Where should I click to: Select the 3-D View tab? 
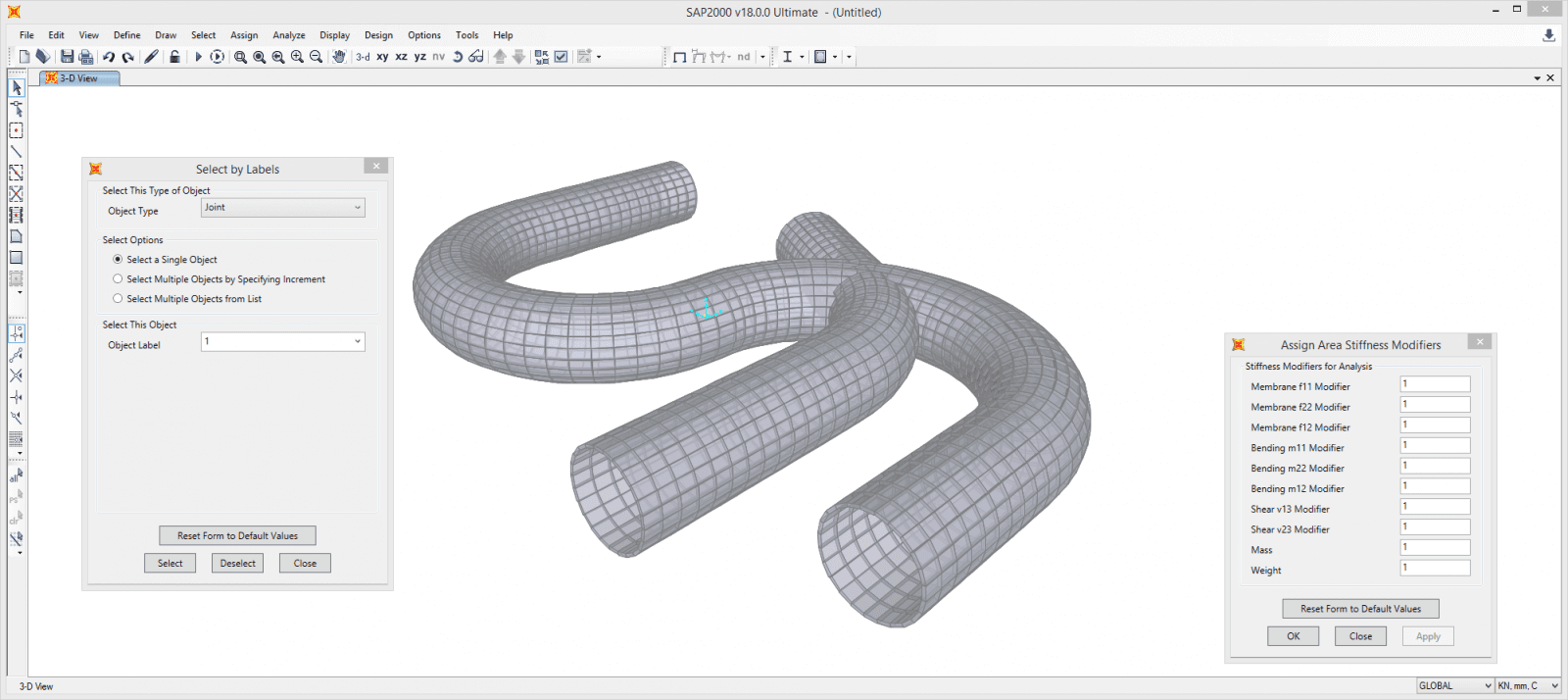tap(79, 78)
